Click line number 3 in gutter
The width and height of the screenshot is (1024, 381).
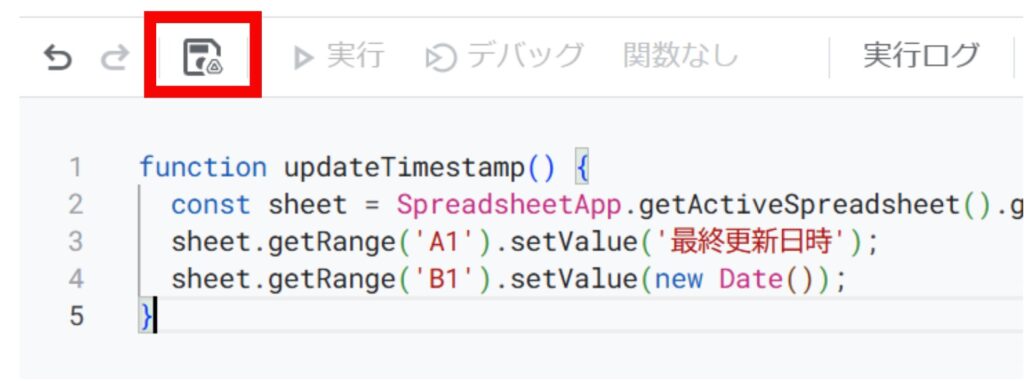coord(76,242)
